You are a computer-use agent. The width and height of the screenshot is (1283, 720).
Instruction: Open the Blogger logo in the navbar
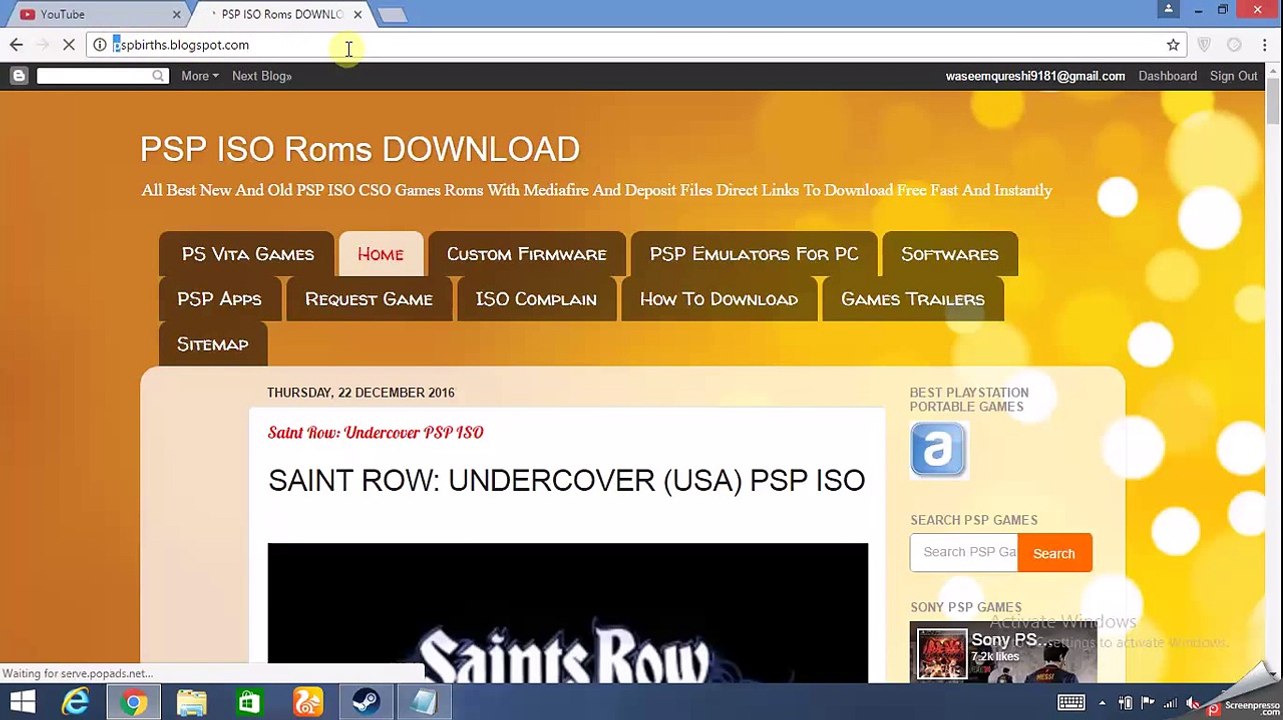click(19, 76)
